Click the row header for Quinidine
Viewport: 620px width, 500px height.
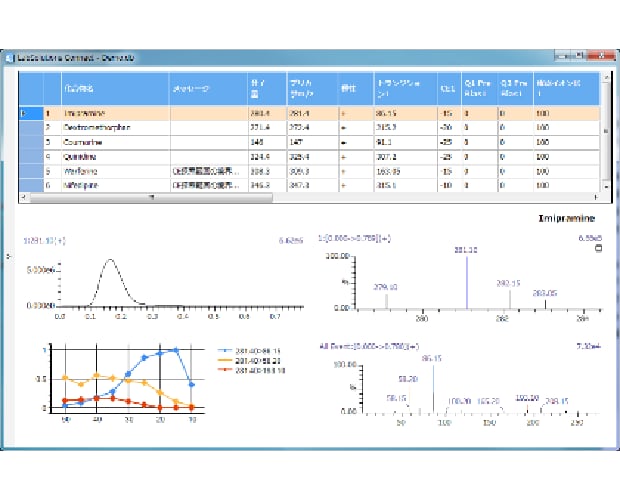pyautogui.click(x=31, y=157)
